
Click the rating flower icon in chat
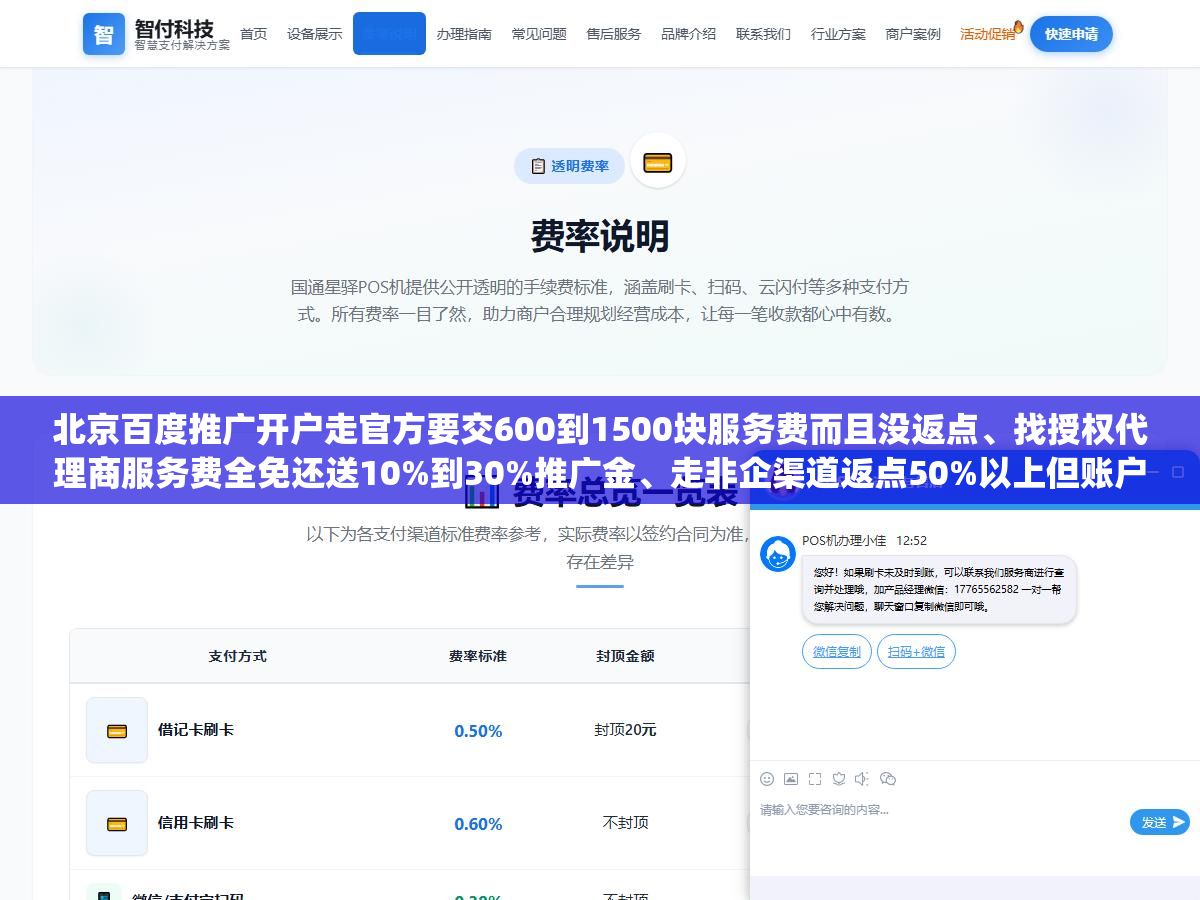click(839, 779)
